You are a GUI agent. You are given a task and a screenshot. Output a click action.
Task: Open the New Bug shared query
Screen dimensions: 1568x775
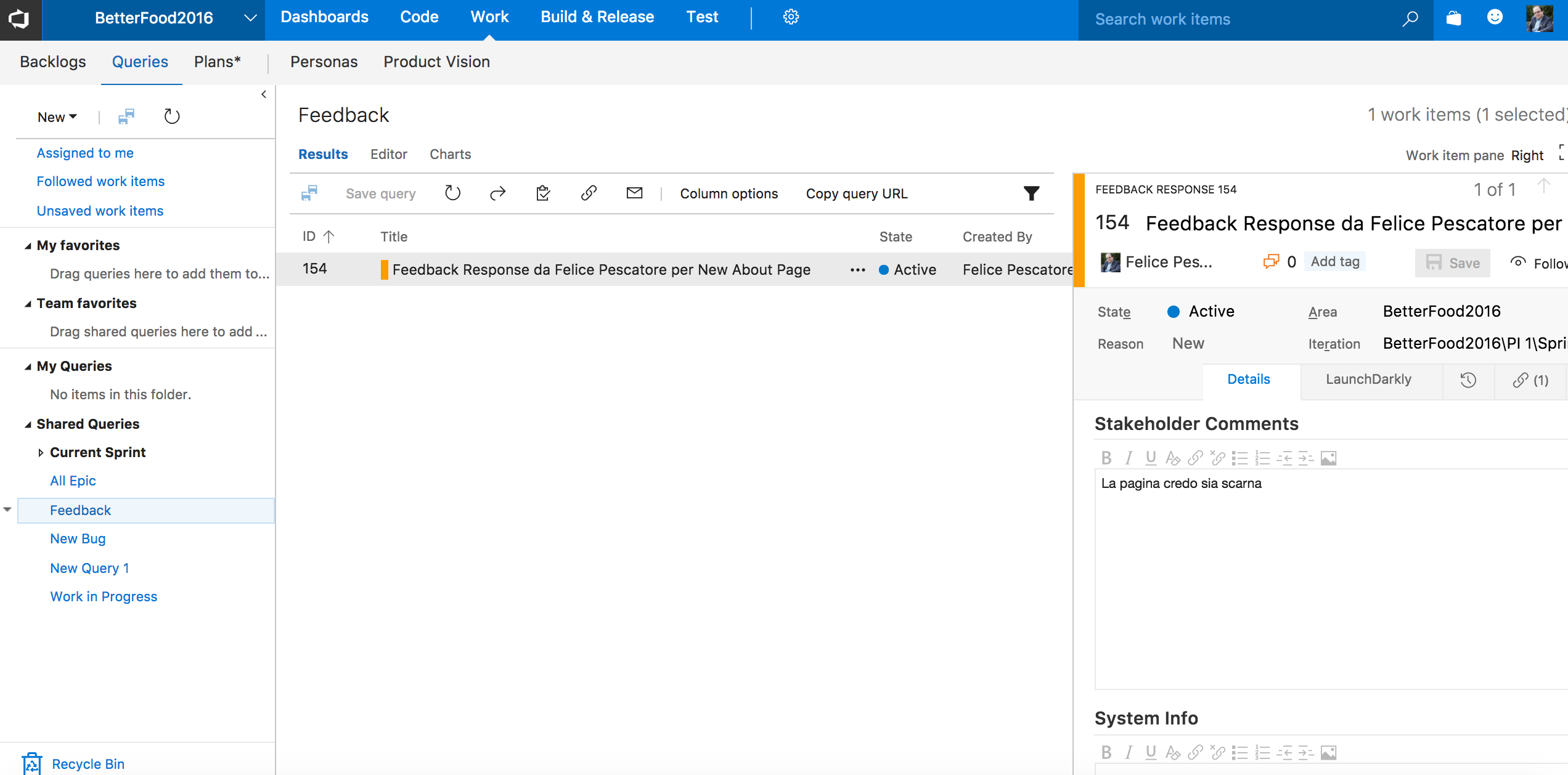[78, 538]
